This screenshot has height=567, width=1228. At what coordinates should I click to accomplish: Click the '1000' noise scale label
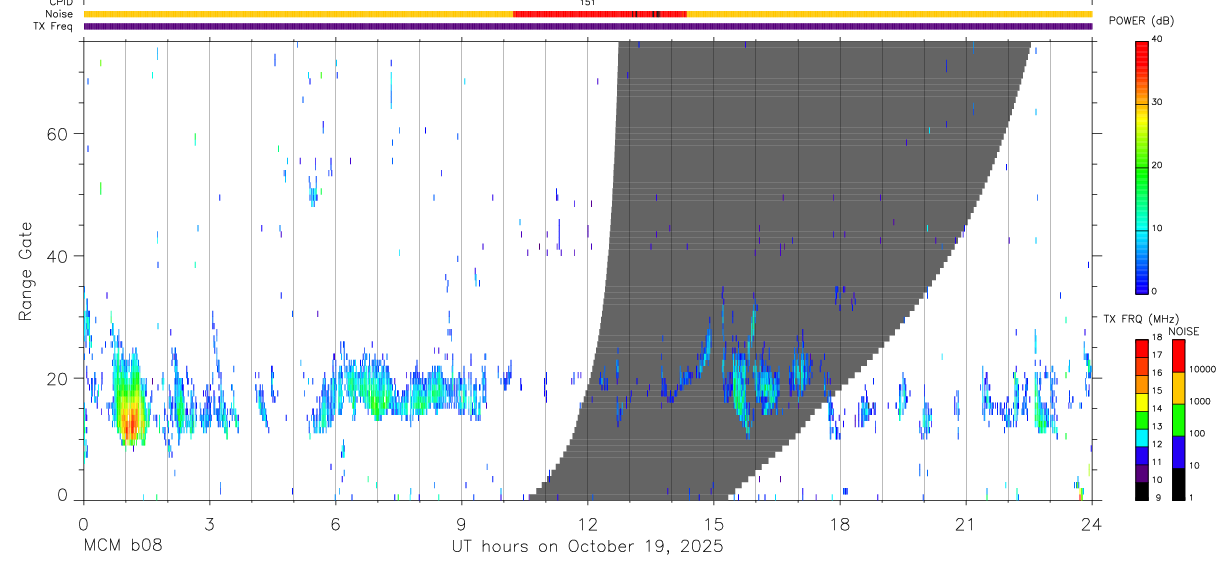(x=1198, y=401)
